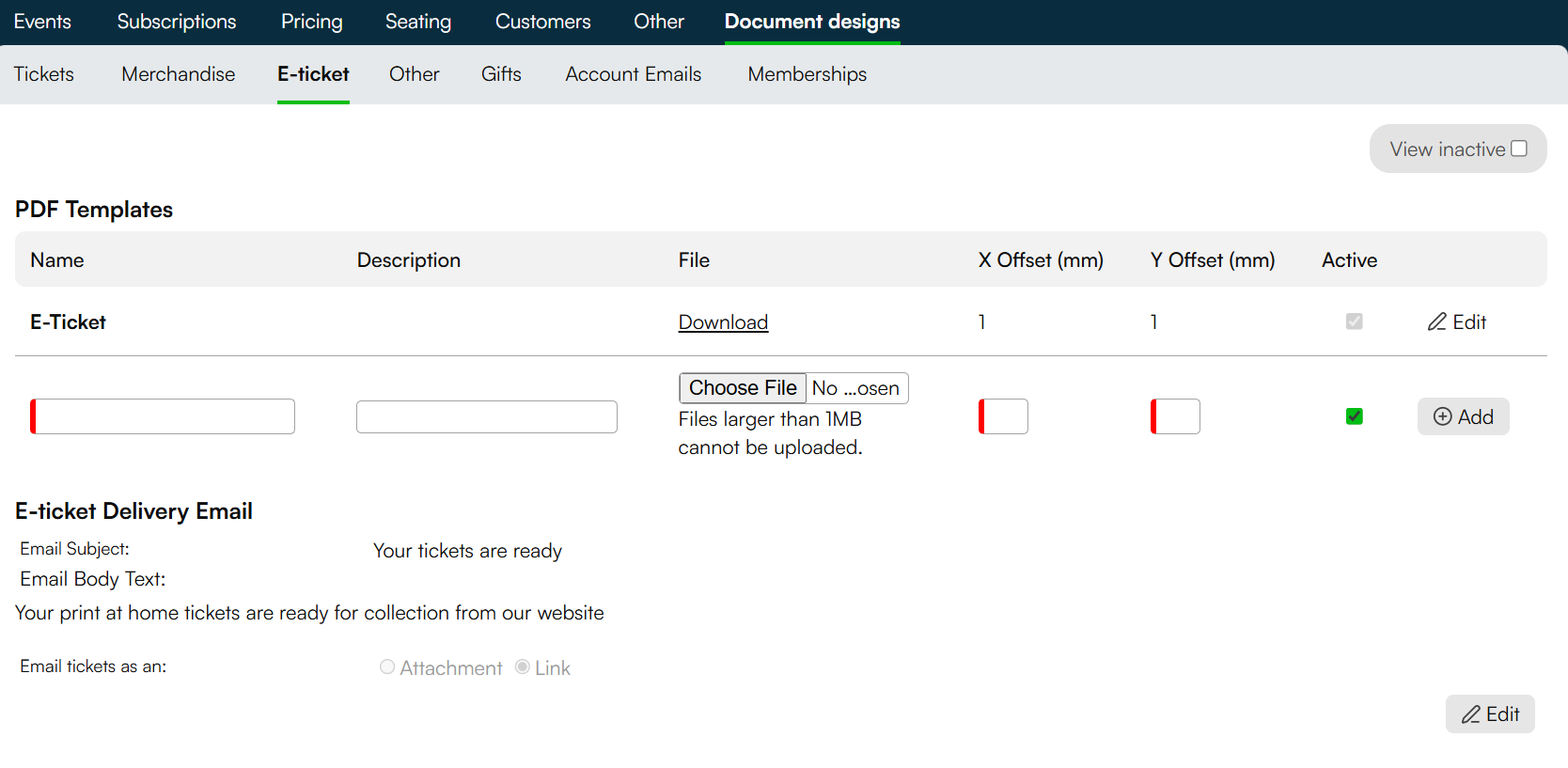Viewport: 1568px width, 768px height.
Task: Click the 'Email Subject:' label
Action: tap(74, 549)
